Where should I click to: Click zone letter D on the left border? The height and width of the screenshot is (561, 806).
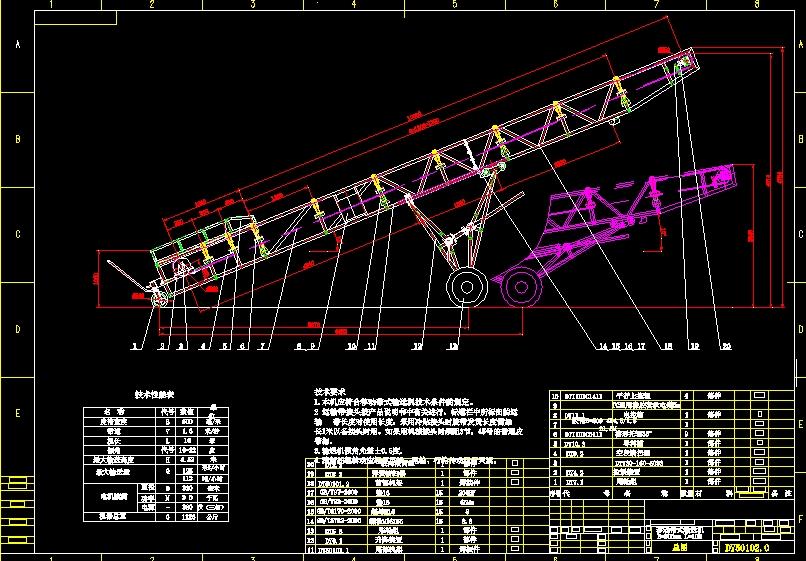pyautogui.click(x=18, y=329)
